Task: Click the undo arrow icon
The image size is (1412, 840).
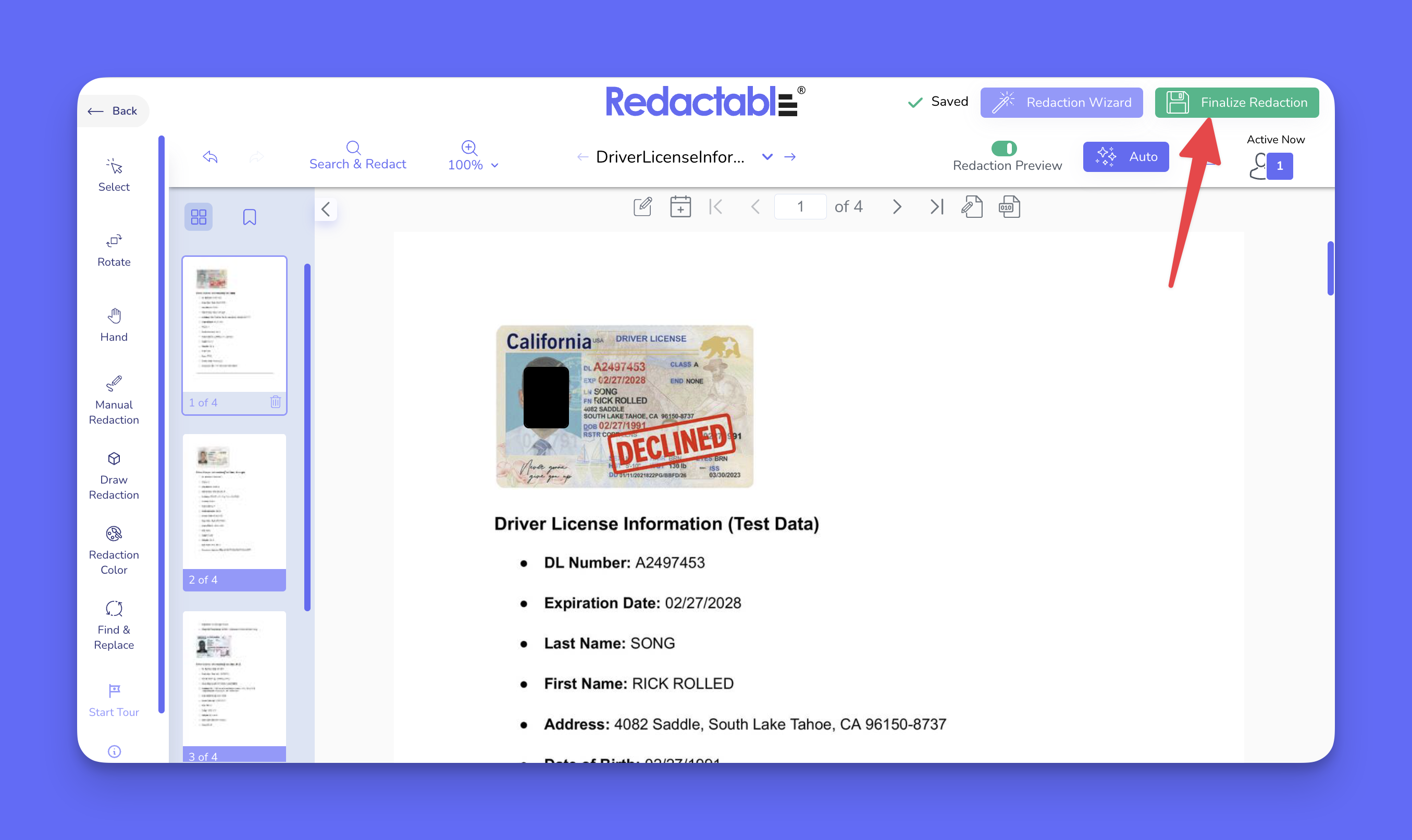Action: pos(210,157)
